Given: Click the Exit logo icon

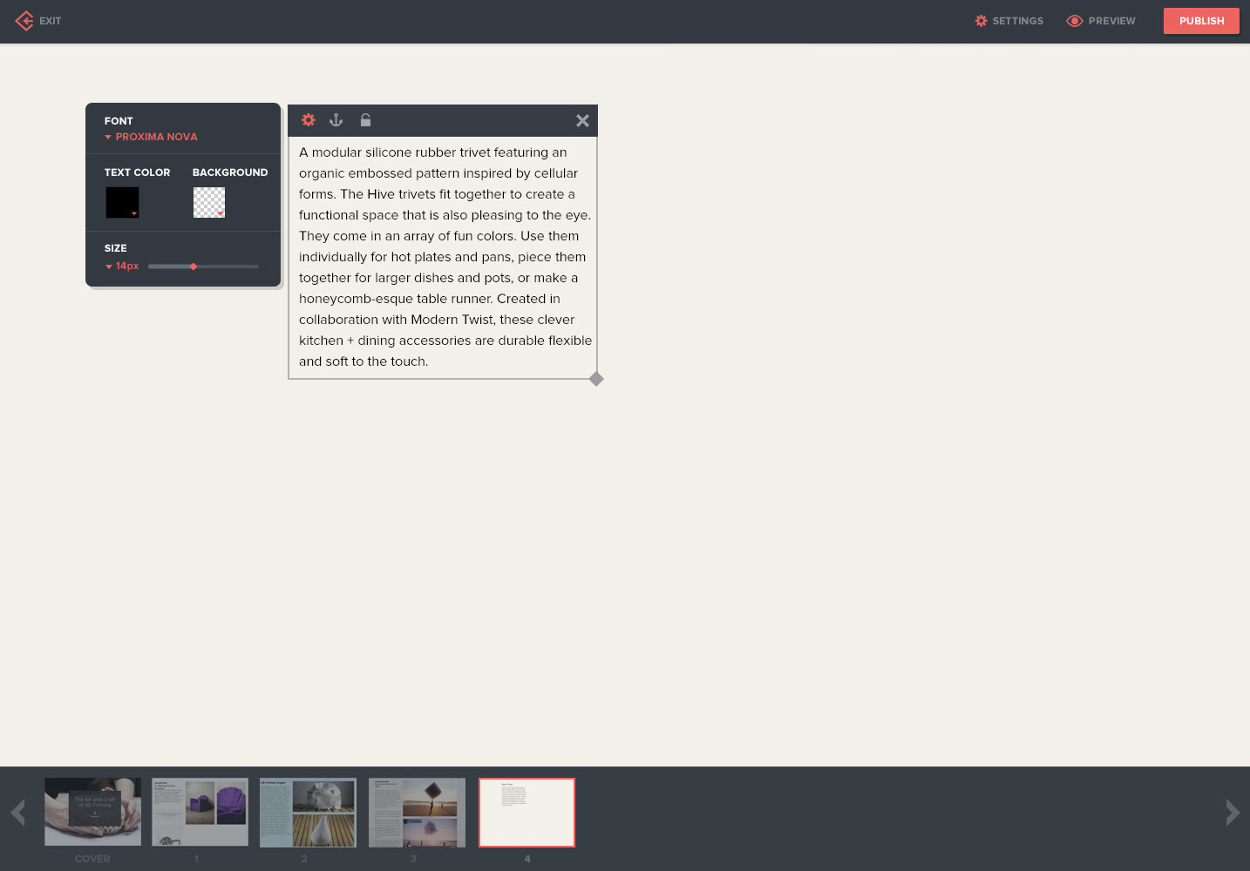Looking at the screenshot, I should [25, 21].
